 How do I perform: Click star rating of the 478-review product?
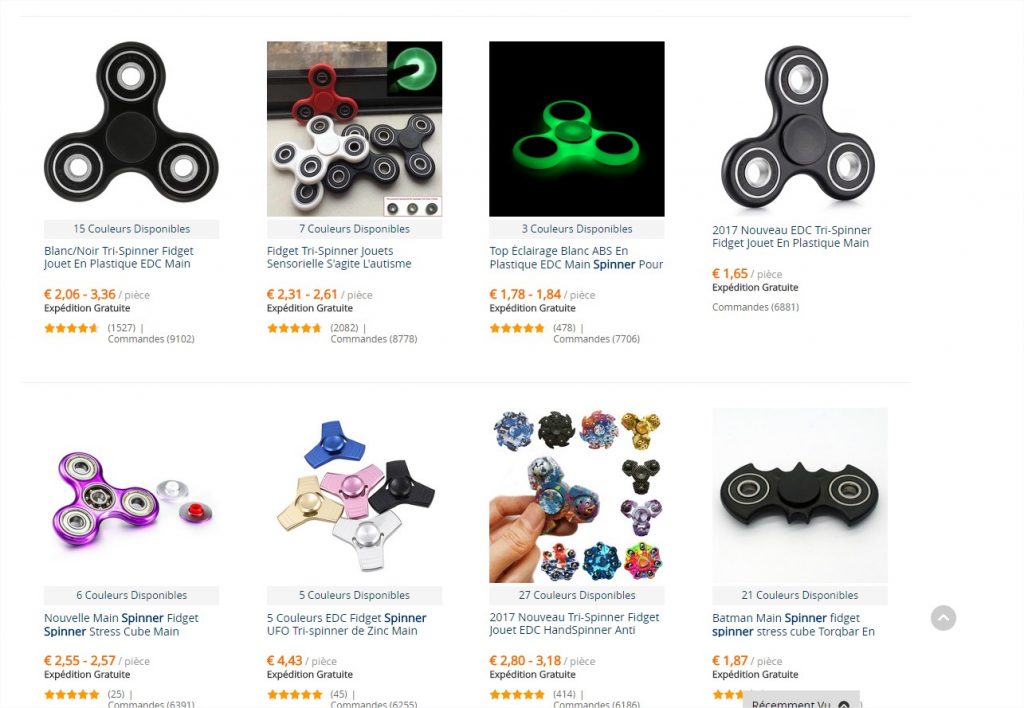(517, 328)
